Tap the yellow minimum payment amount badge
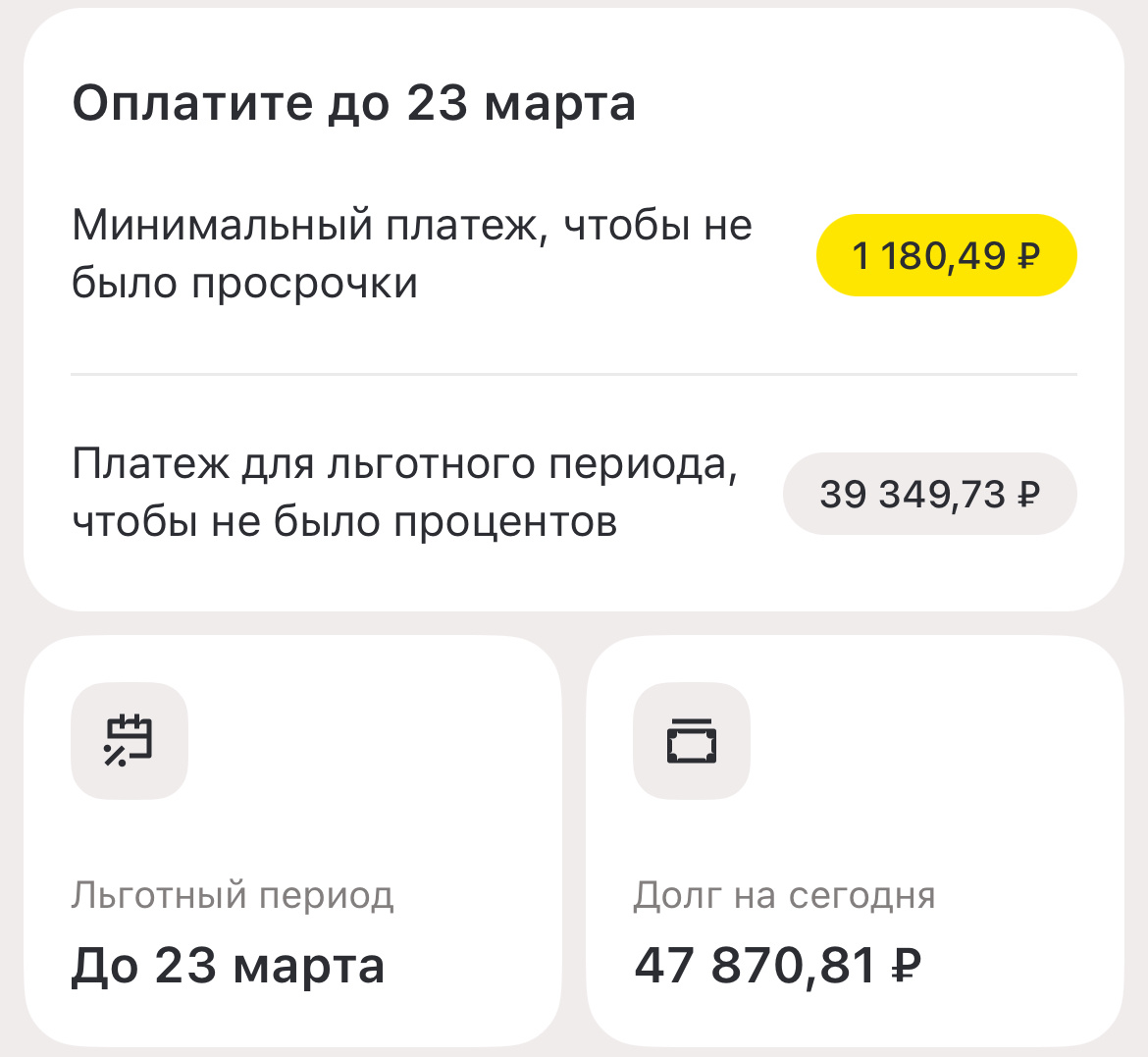 [946, 255]
